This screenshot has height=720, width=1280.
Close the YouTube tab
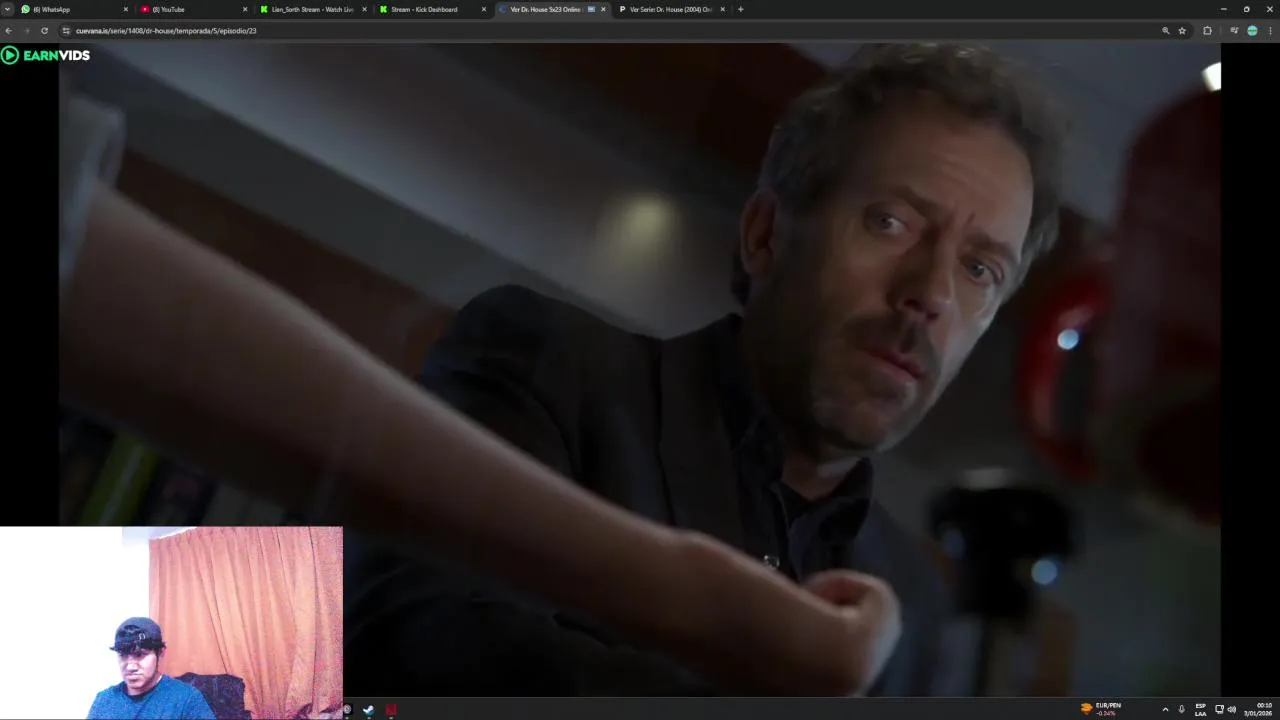coord(244,9)
